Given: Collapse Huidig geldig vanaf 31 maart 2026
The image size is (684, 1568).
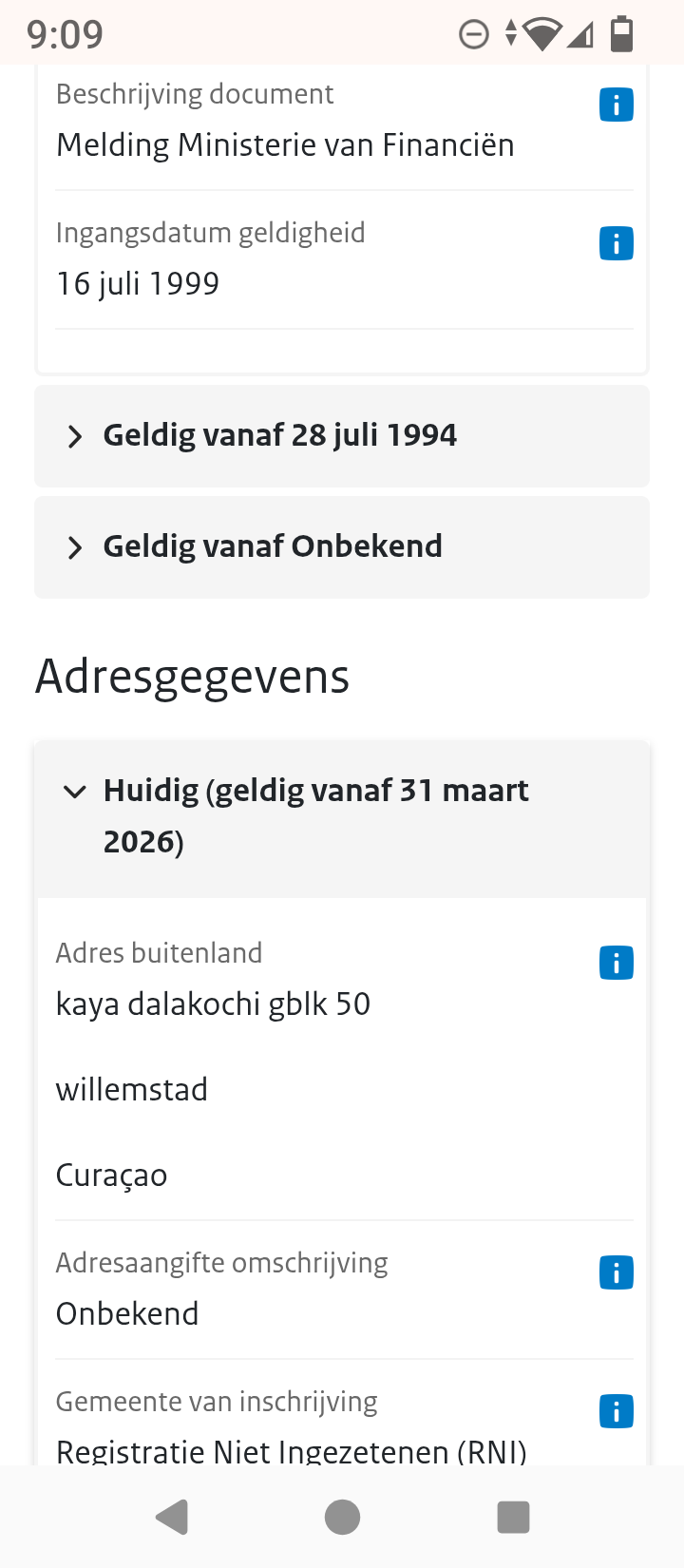Looking at the screenshot, I should coord(342,818).
